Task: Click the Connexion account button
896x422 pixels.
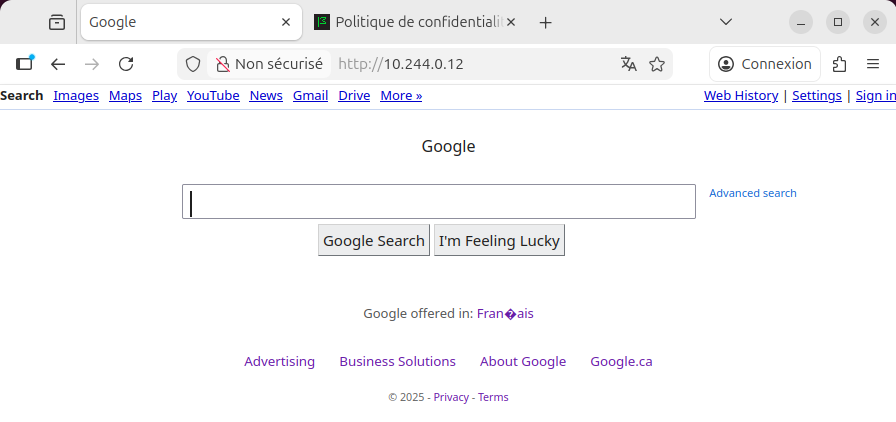Action: click(765, 64)
